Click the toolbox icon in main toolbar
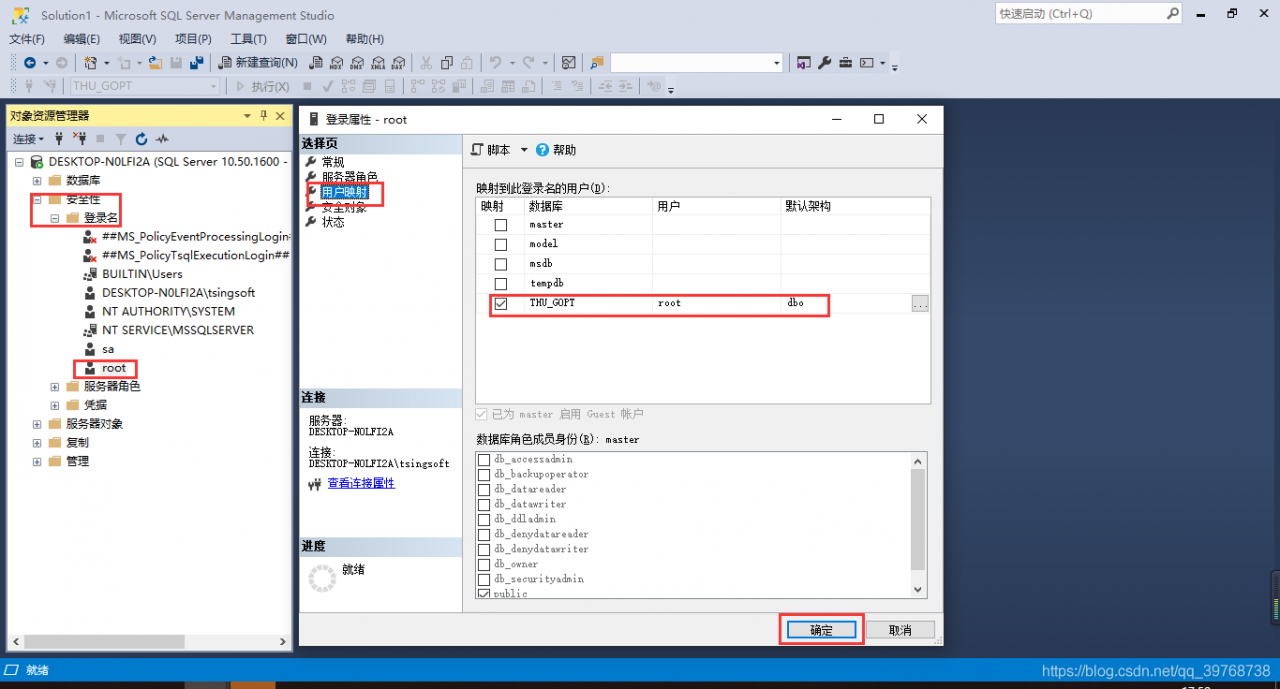1280x689 pixels. pos(845,62)
